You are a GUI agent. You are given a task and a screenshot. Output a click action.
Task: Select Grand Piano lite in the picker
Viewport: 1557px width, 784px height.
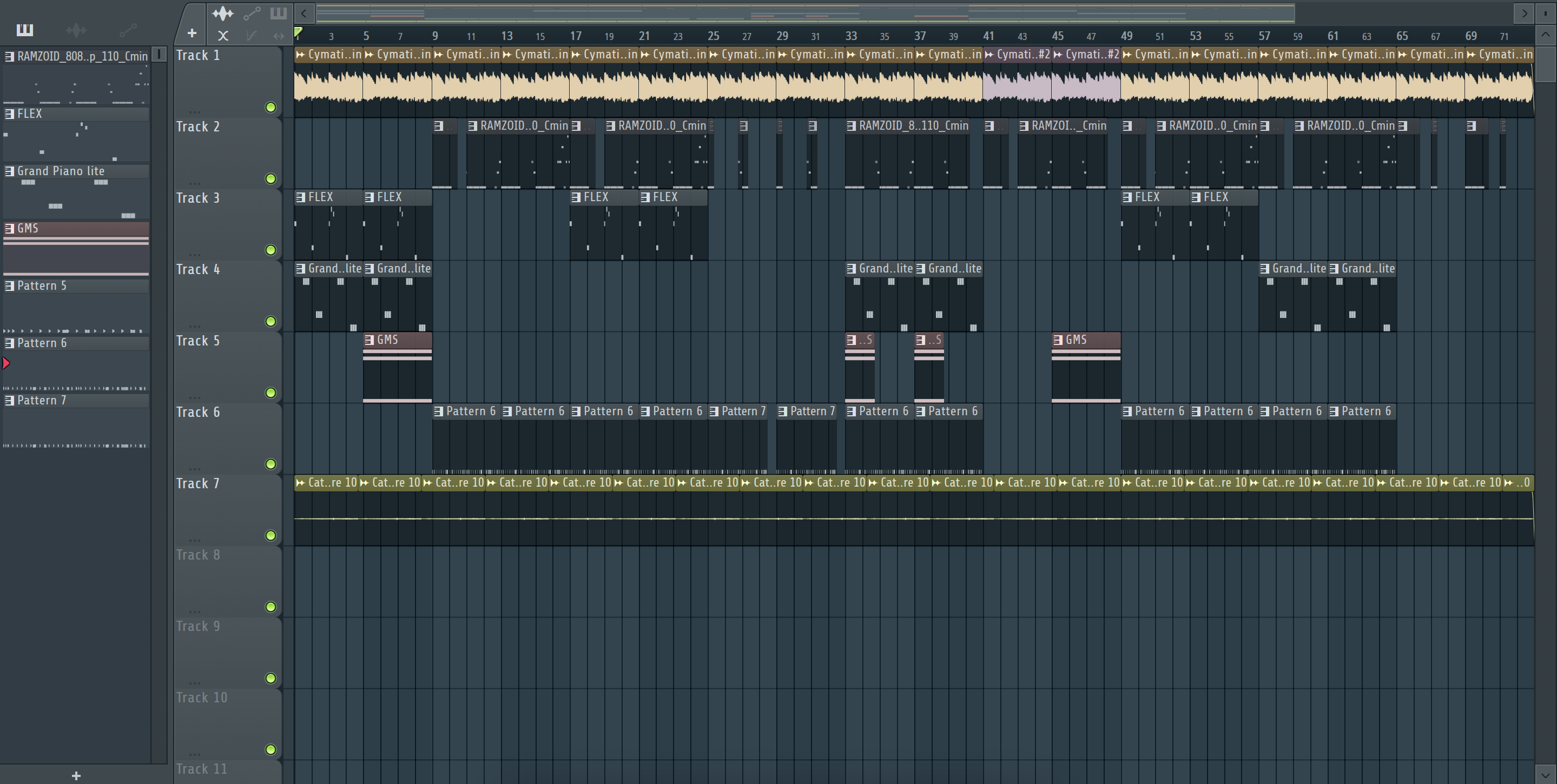(76, 171)
